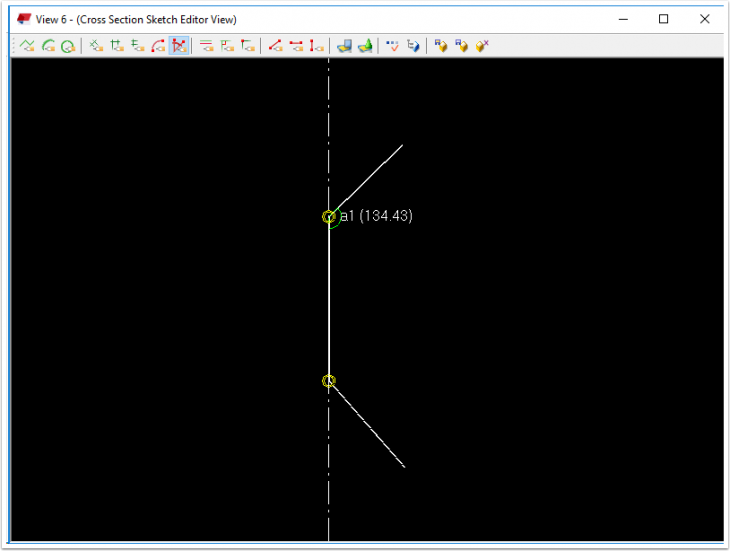Click the green-red angle constraint icon

point(248,46)
